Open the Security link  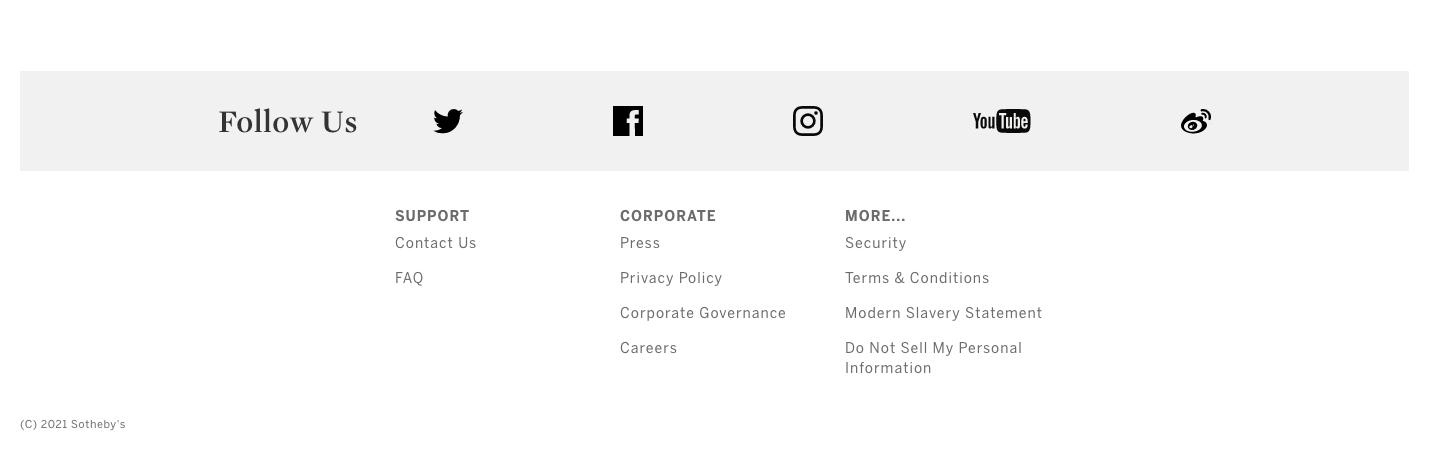876,243
